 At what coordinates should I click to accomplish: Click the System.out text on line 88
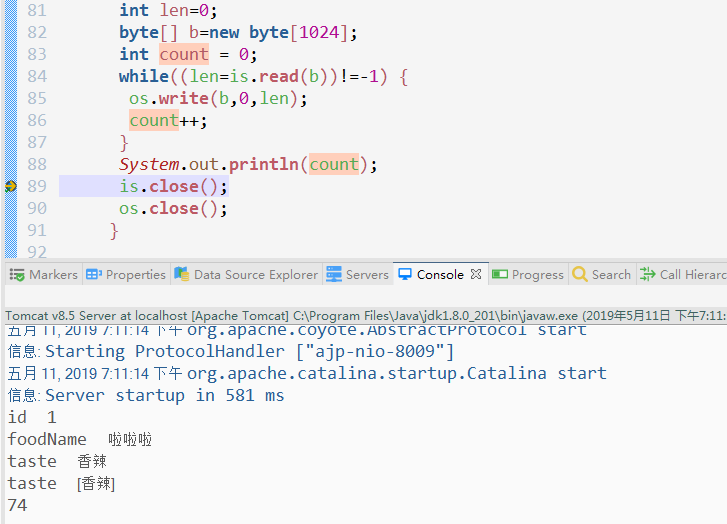169,164
